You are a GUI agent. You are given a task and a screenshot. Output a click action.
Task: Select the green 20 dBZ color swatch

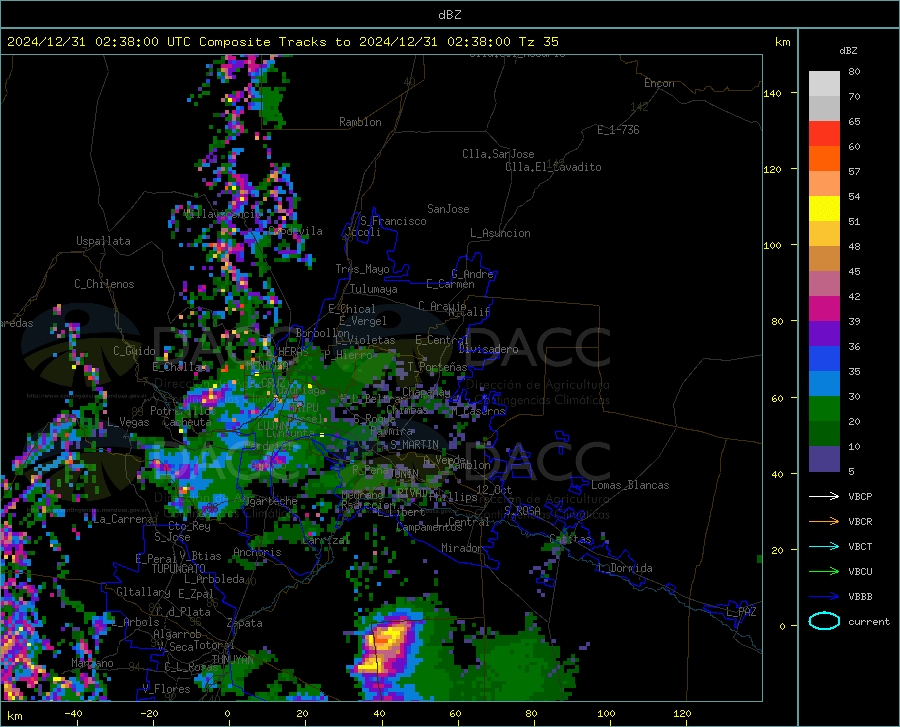tap(824, 409)
